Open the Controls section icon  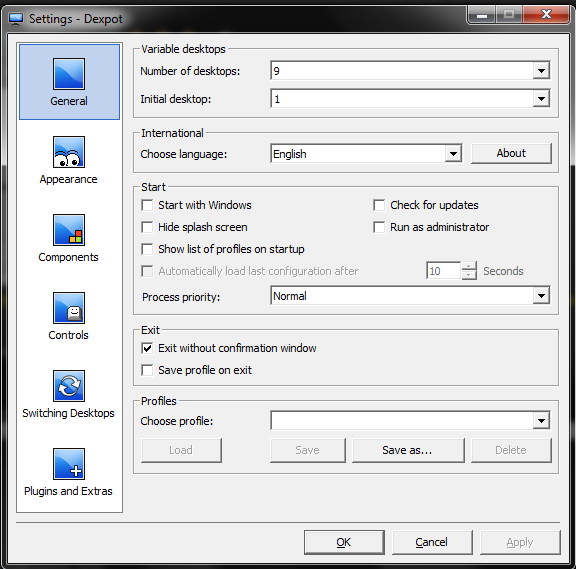coord(69,308)
